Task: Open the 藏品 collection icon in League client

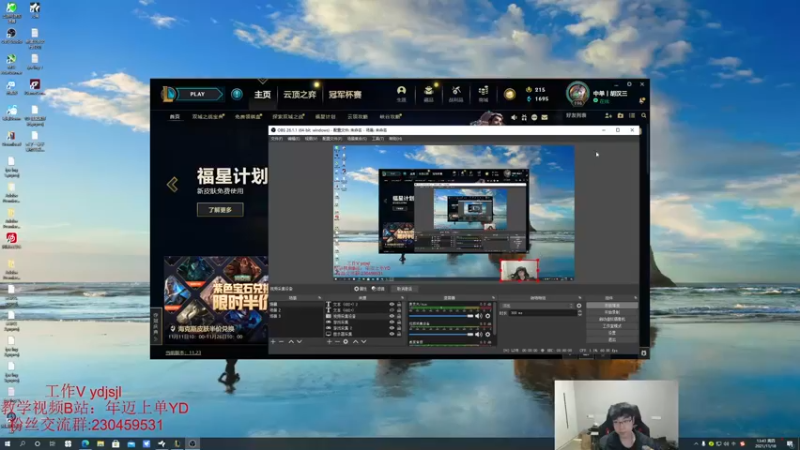Action: click(x=429, y=93)
